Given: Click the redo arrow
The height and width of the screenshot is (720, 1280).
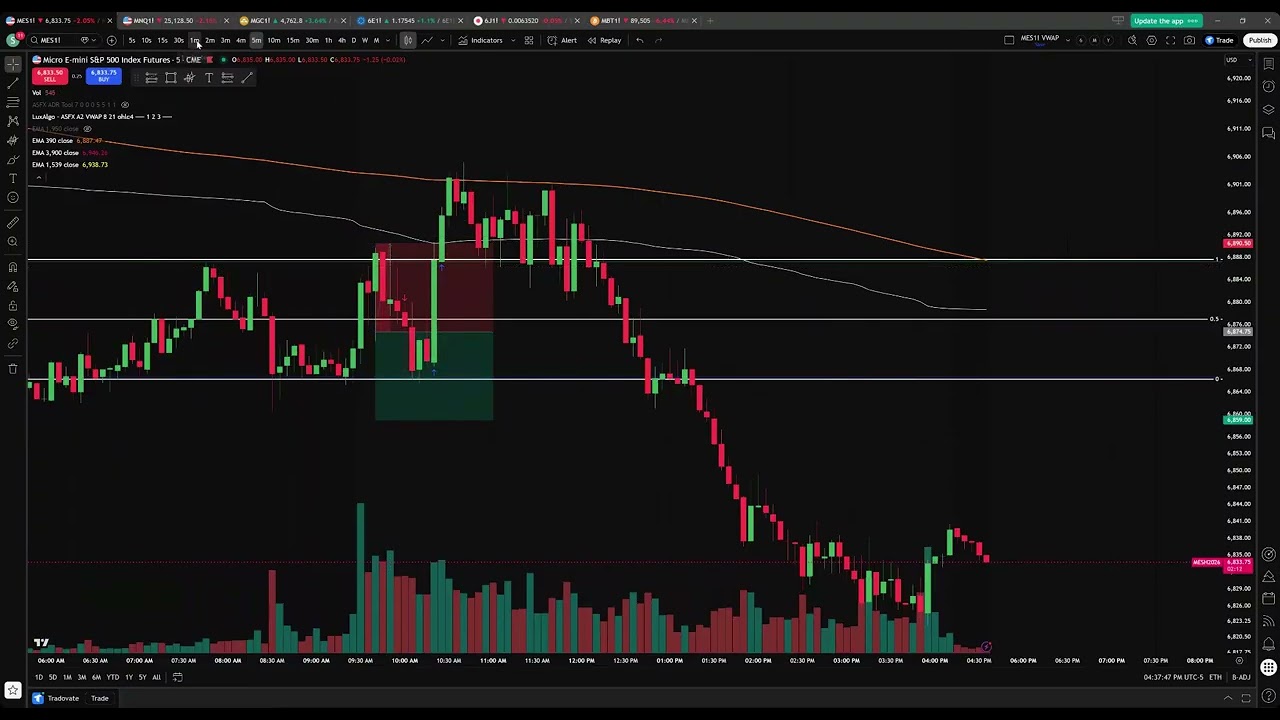Looking at the screenshot, I should pyautogui.click(x=658, y=40).
